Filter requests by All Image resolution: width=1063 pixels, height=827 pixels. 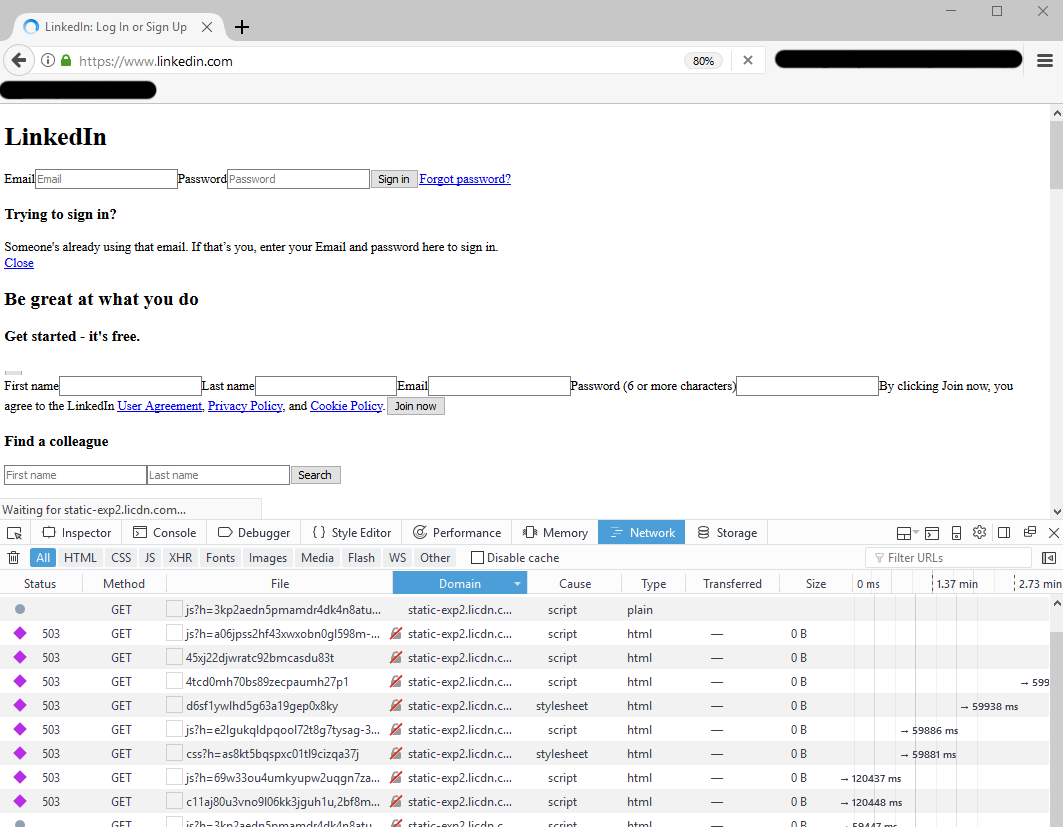[43, 558]
